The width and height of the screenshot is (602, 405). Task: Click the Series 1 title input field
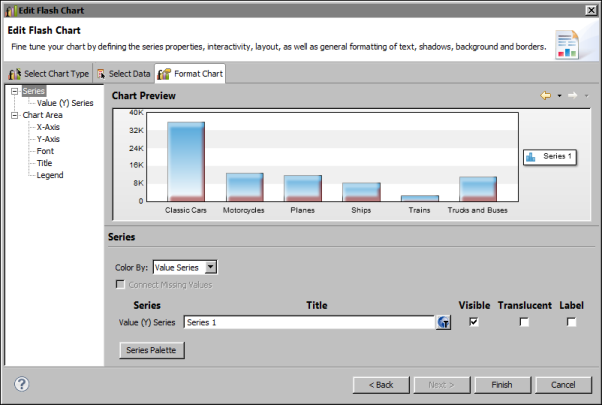click(x=307, y=322)
